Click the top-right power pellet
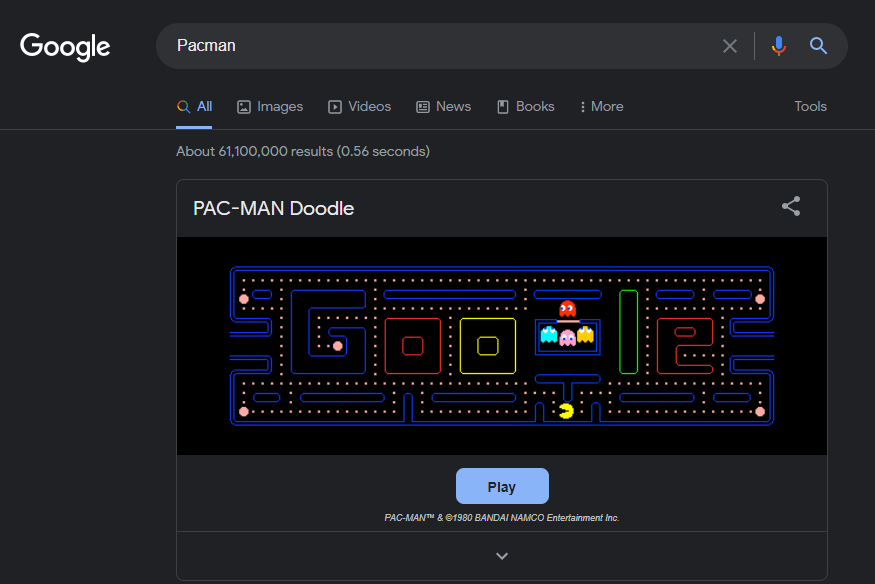 tap(760, 299)
